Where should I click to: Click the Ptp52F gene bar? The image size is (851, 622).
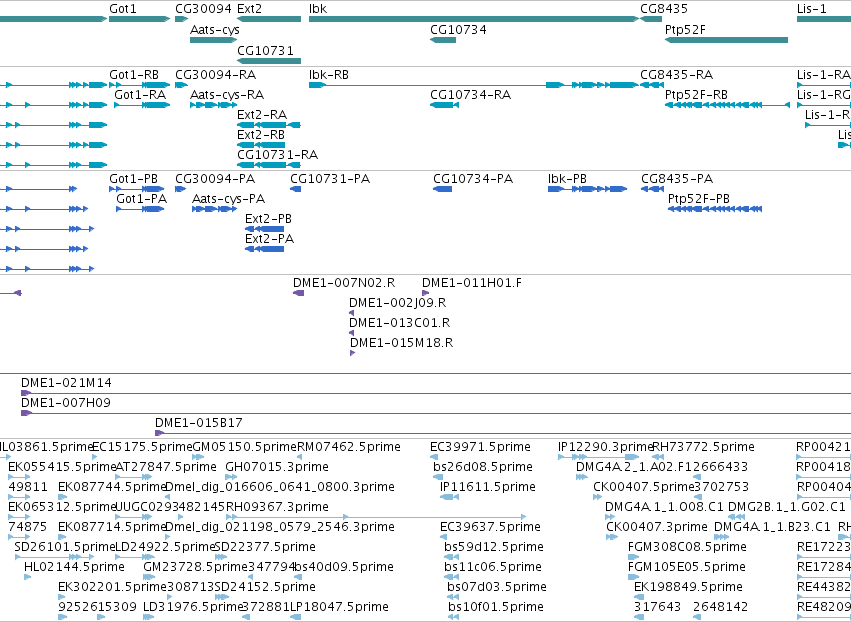click(x=726, y=40)
